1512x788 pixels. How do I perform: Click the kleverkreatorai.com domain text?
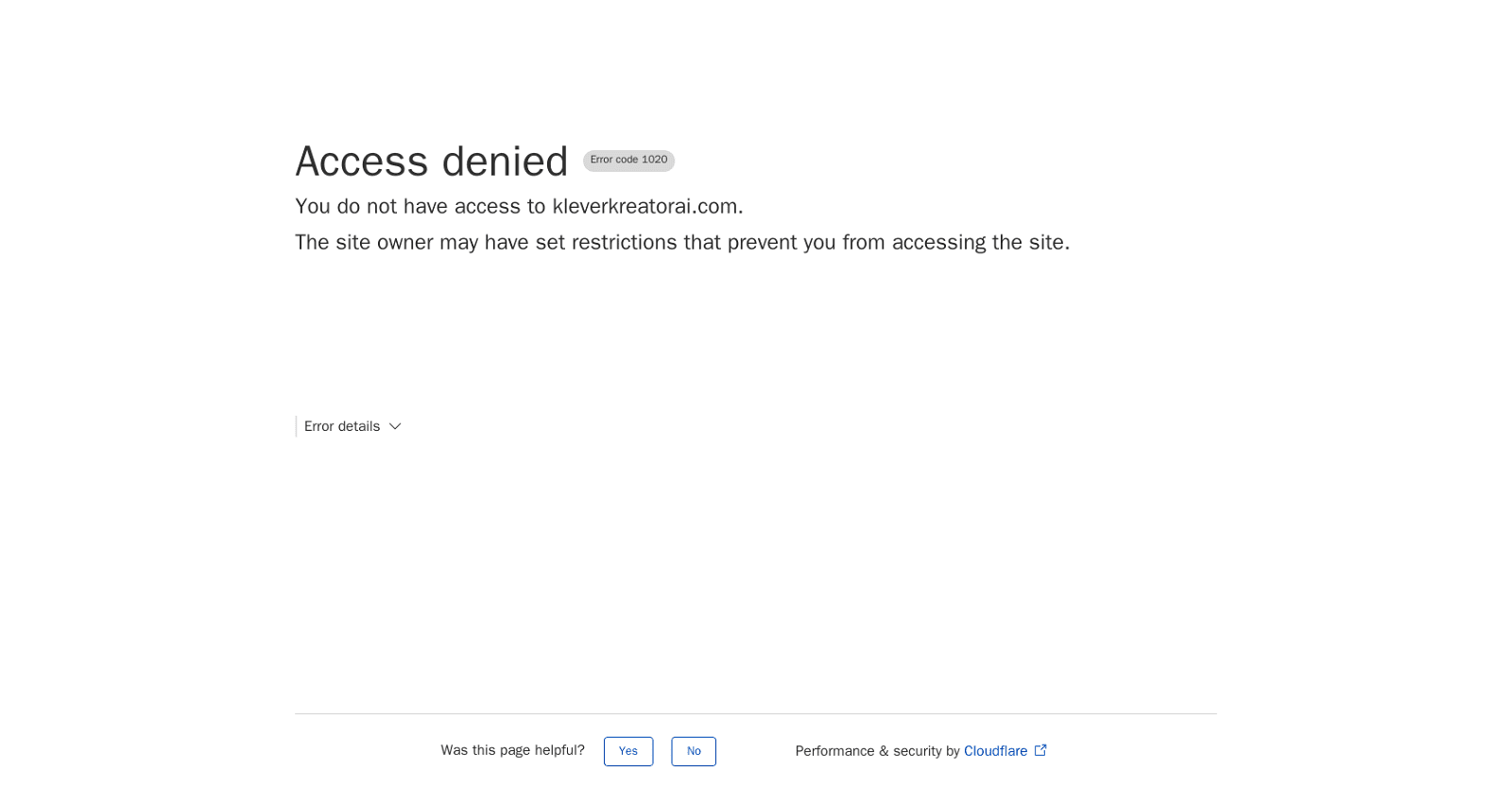pos(645,206)
